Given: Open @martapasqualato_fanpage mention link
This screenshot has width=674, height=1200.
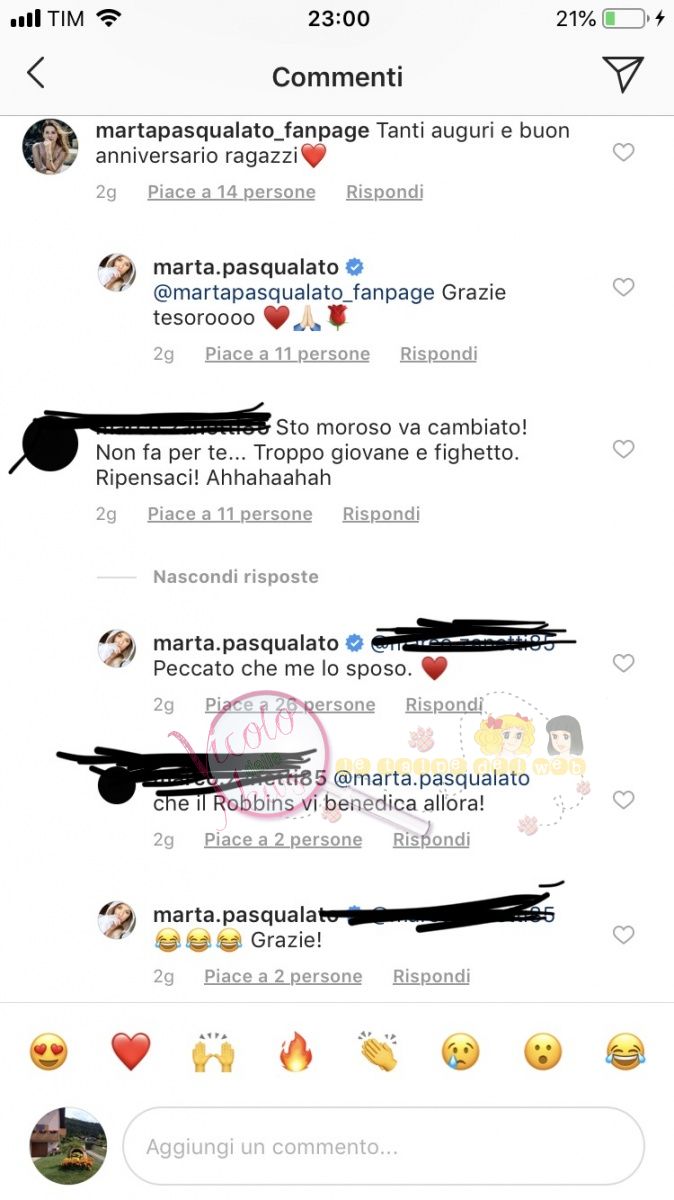Looking at the screenshot, I should (294, 293).
